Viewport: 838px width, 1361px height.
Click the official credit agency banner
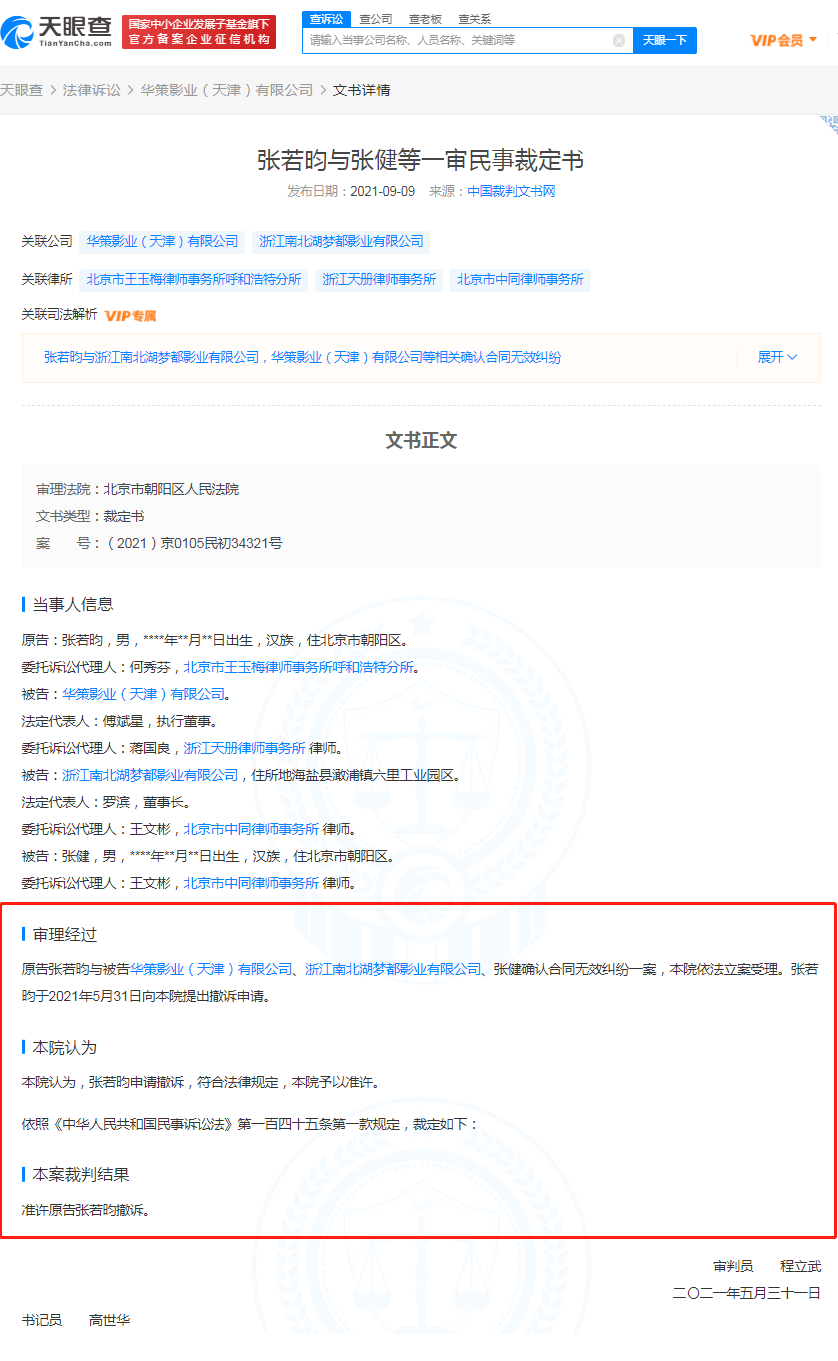(x=199, y=32)
